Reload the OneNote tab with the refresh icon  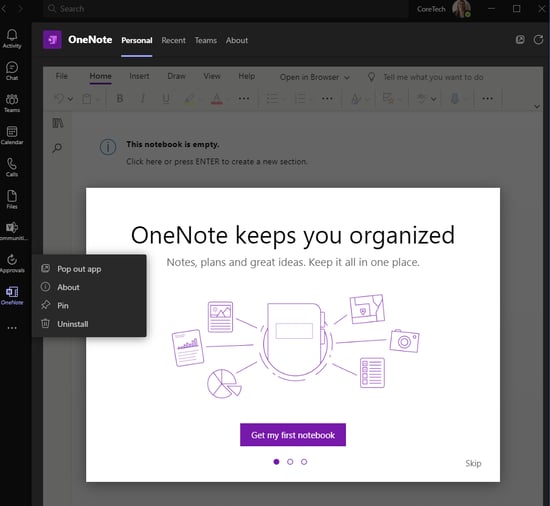(538, 40)
